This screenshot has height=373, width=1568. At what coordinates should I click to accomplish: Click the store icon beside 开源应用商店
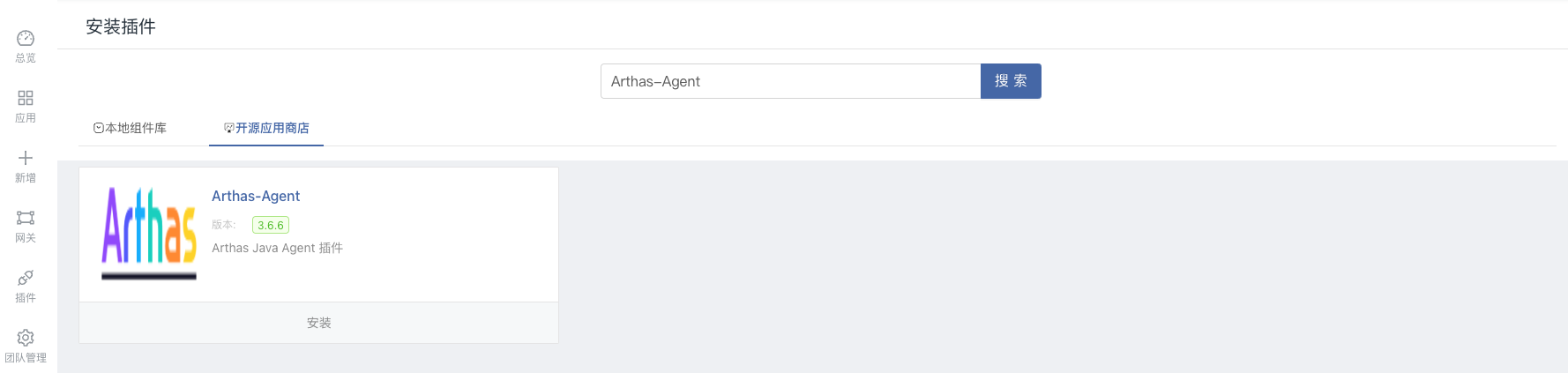[229, 128]
